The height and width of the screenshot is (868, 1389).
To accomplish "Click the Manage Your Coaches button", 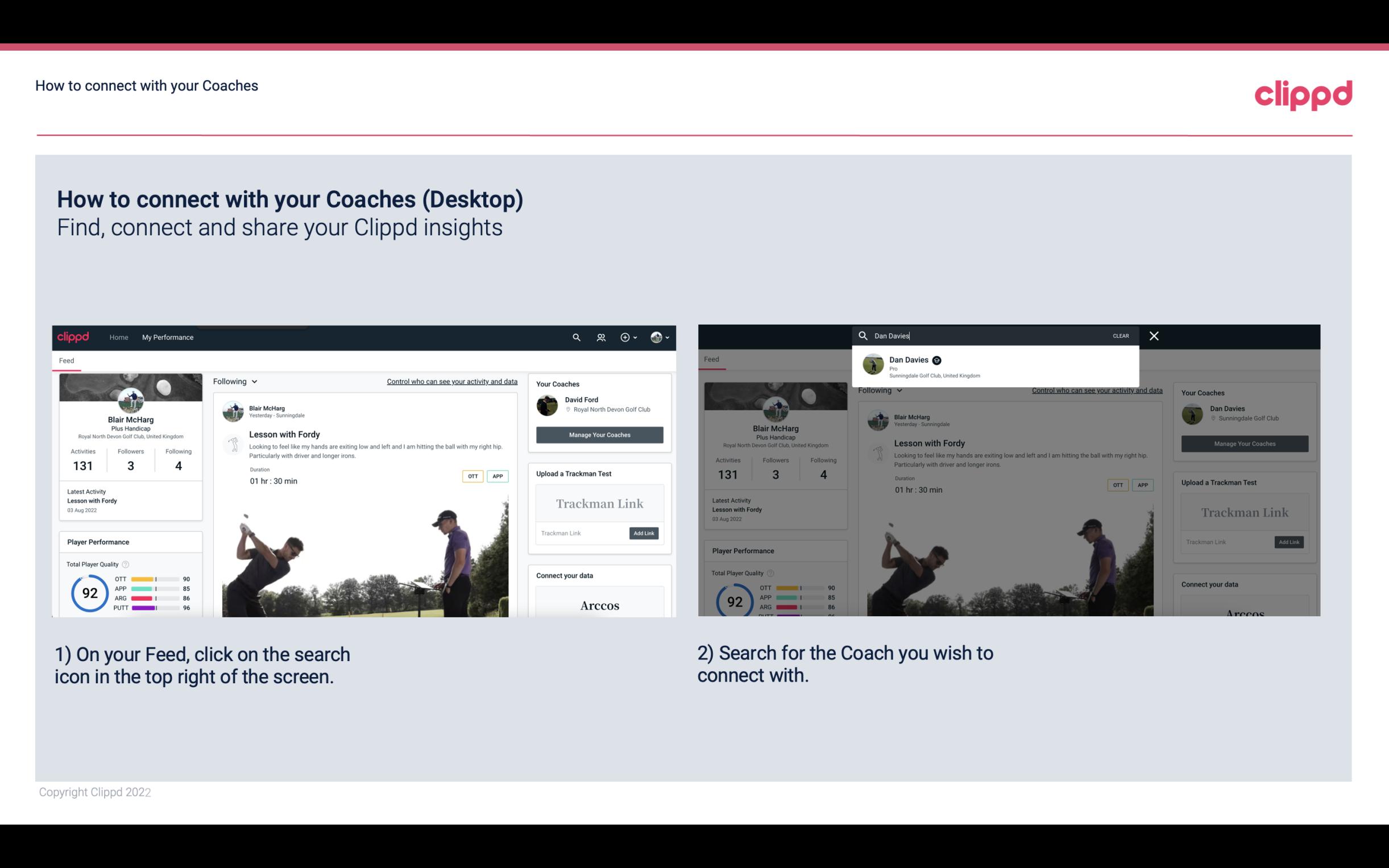I will [x=598, y=434].
